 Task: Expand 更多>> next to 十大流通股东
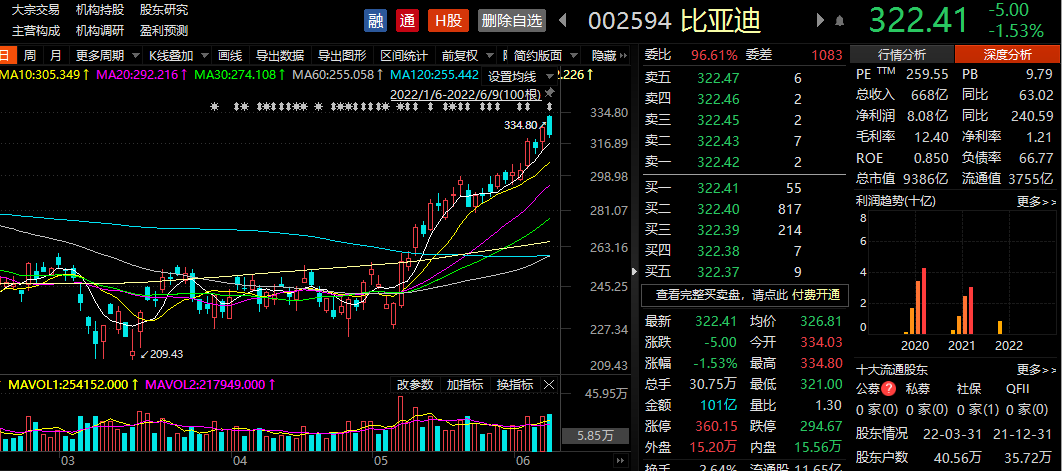click(x=1036, y=370)
